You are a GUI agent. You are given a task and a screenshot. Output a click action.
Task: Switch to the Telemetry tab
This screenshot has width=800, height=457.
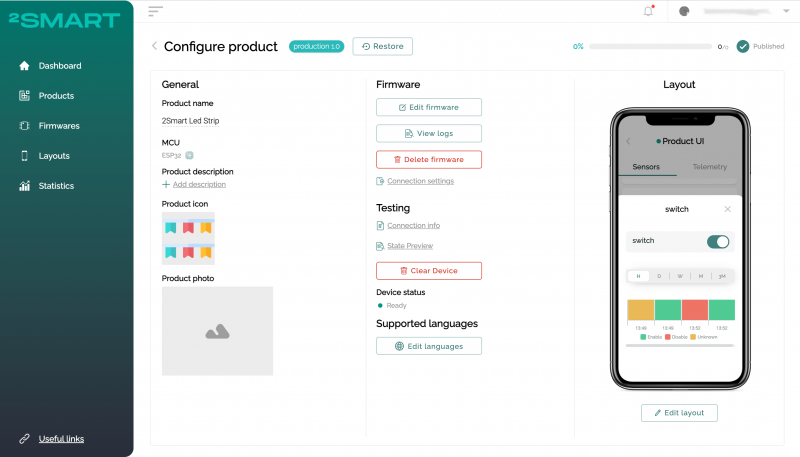click(x=710, y=167)
